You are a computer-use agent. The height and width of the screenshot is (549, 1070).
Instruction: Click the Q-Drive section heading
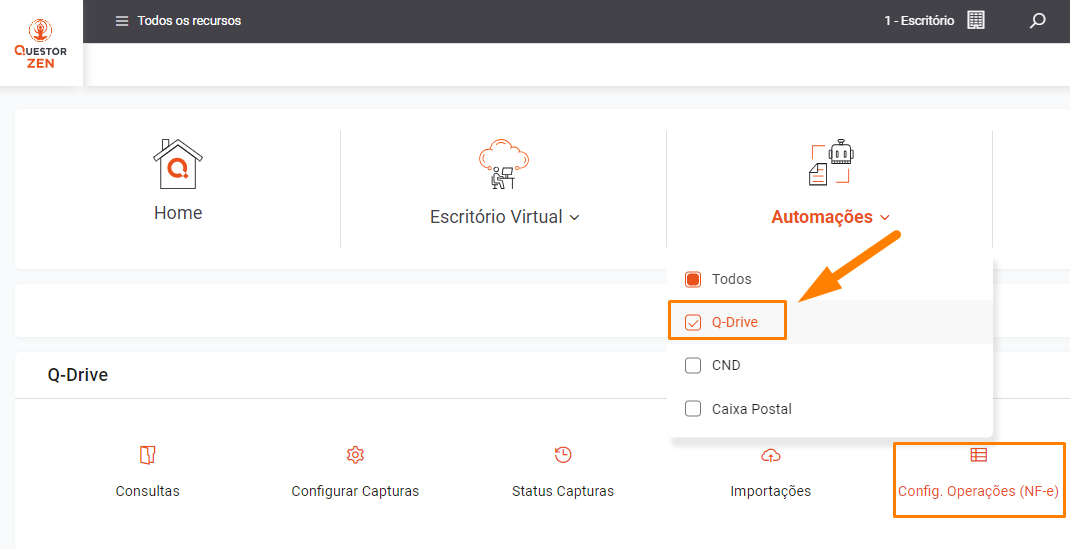(x=78, y=375)
